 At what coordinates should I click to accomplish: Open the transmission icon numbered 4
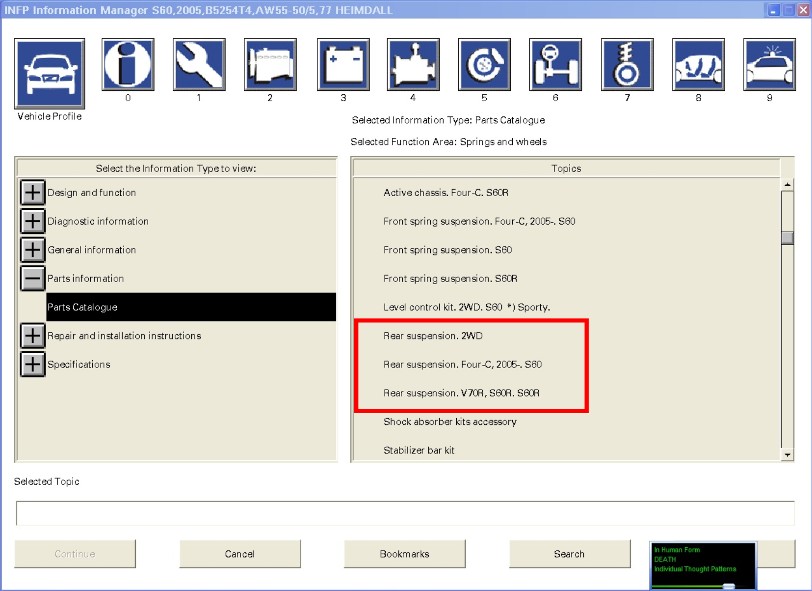click(413, 65)
